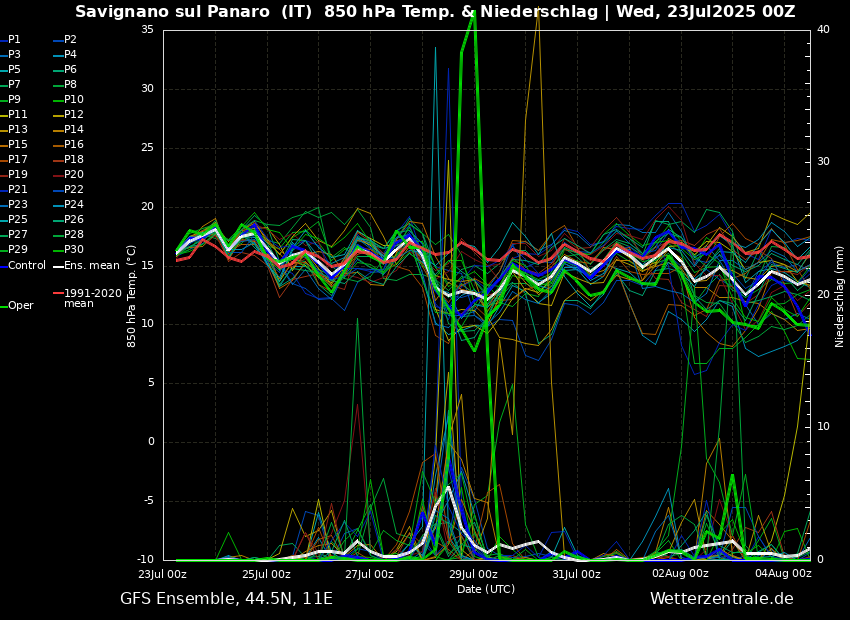This screenshot has height=620, width=850.
Task: Click the 23Jul 00z axis label
Action: point(163,574)
